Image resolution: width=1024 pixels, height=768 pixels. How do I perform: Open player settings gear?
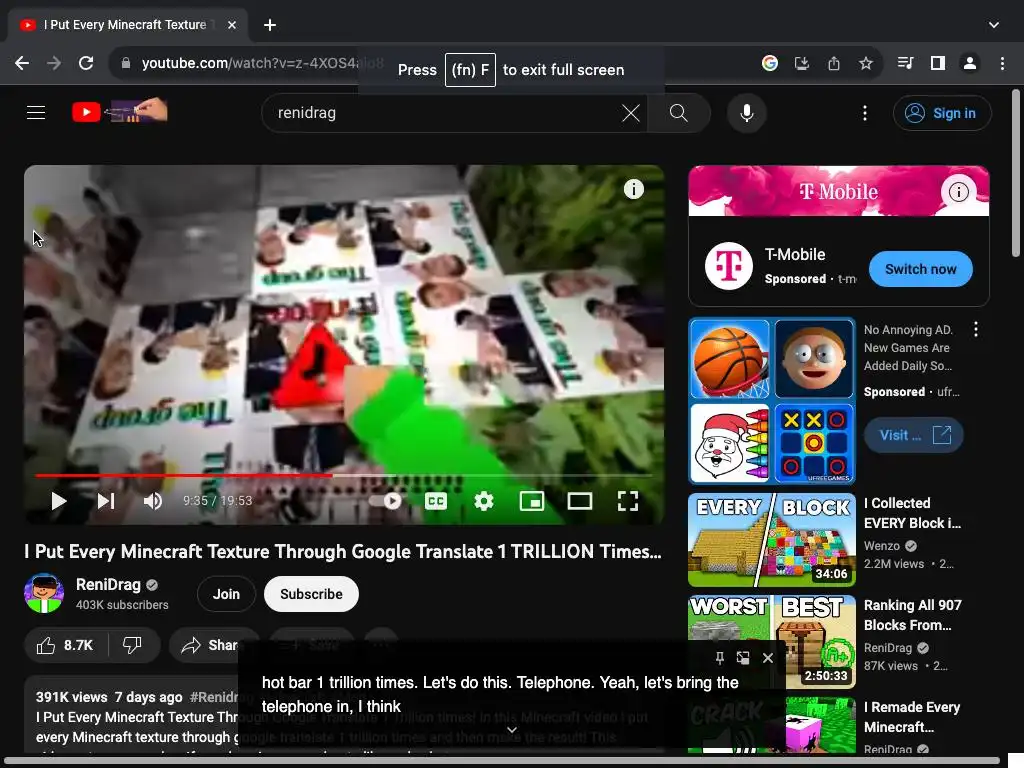coord(483,501)
